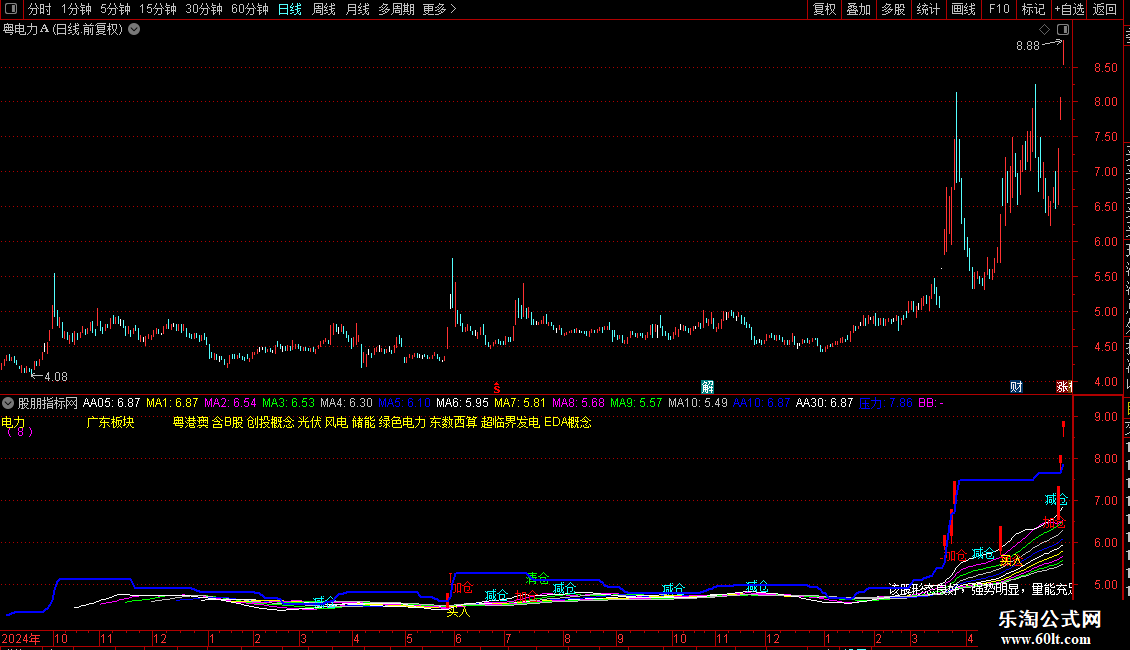1130x650 pixels.
Task: Click the diamond icon in chart corner
Action: [x=1044, y=30]
